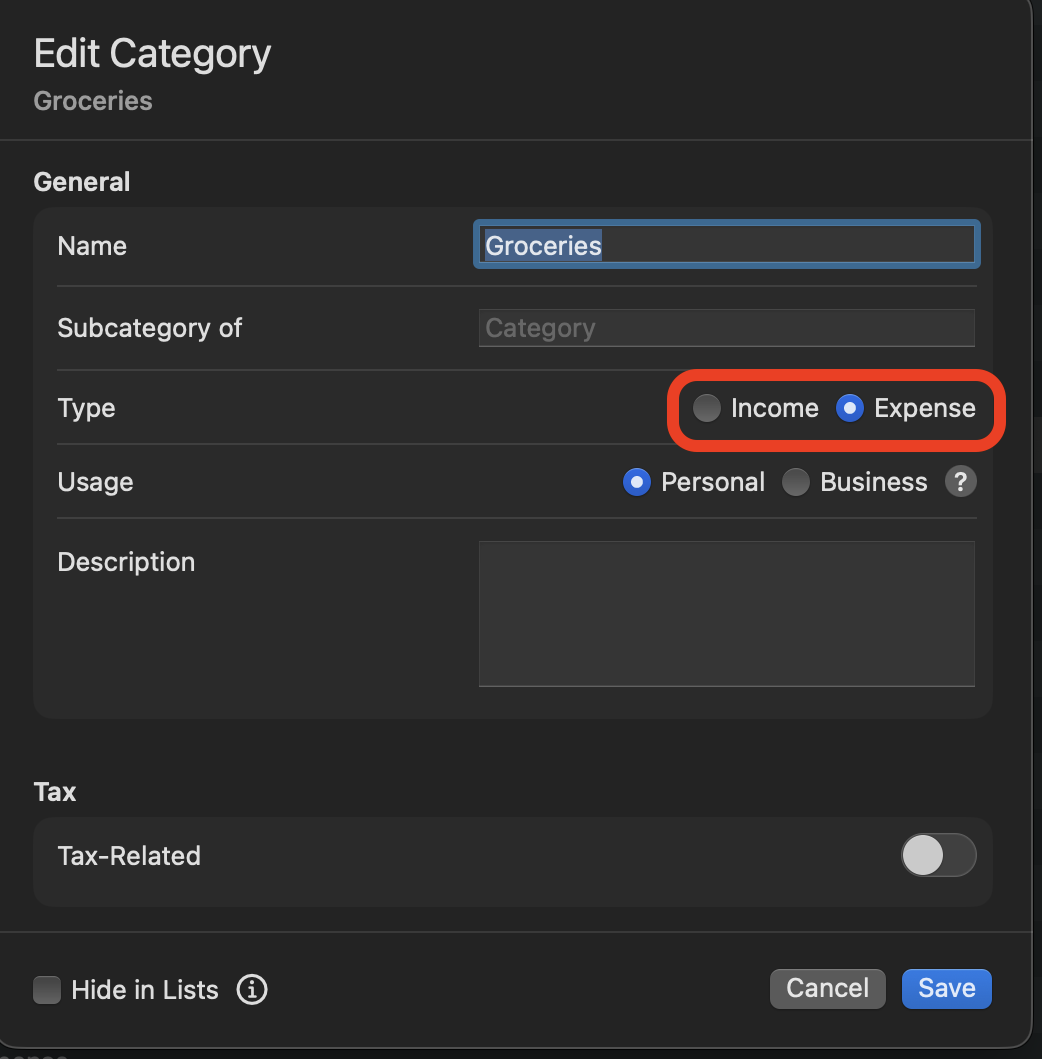Choose Business usage option
Viewport: 1042px width, 1059px height.
pyautogui.click(x=796, y=482)
